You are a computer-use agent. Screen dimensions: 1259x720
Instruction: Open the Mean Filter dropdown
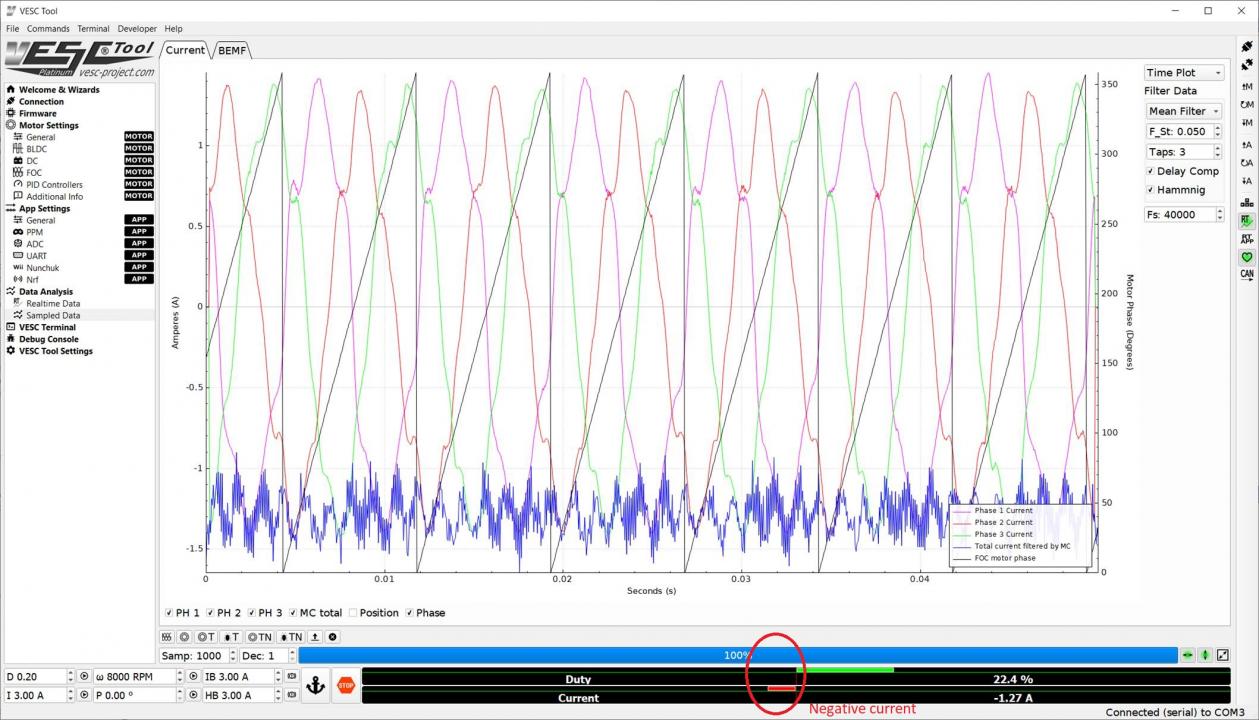pos(1184,111)
